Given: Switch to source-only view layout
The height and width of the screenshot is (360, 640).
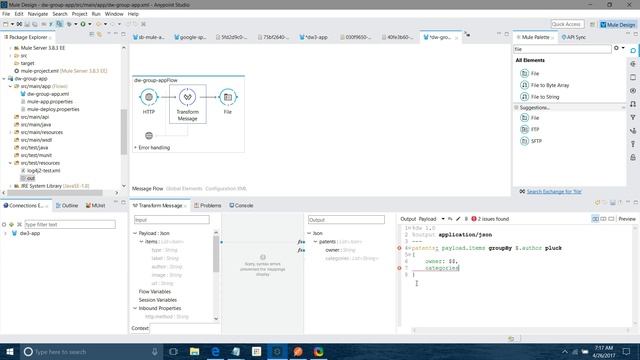Looking at the screenshot, I should (611, 219).
